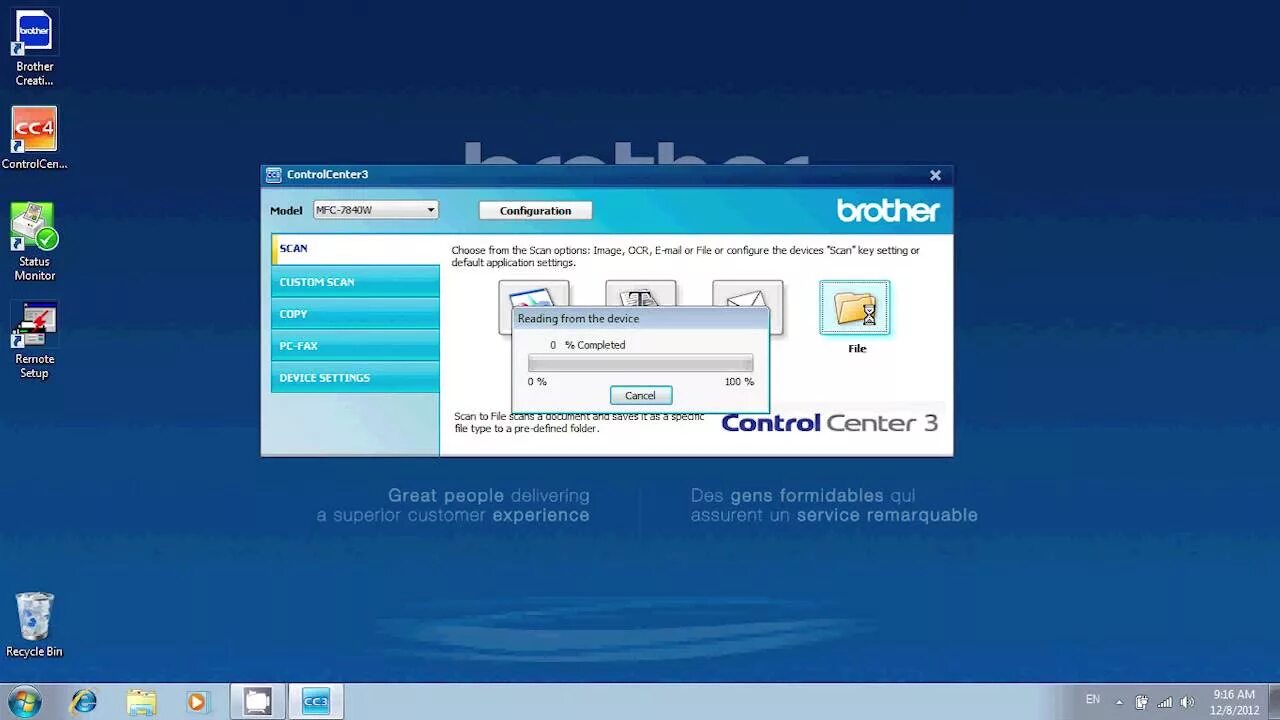1280x720 pixels.
Task: Click the Scan to File folder icon
Action: pos(856,307)
